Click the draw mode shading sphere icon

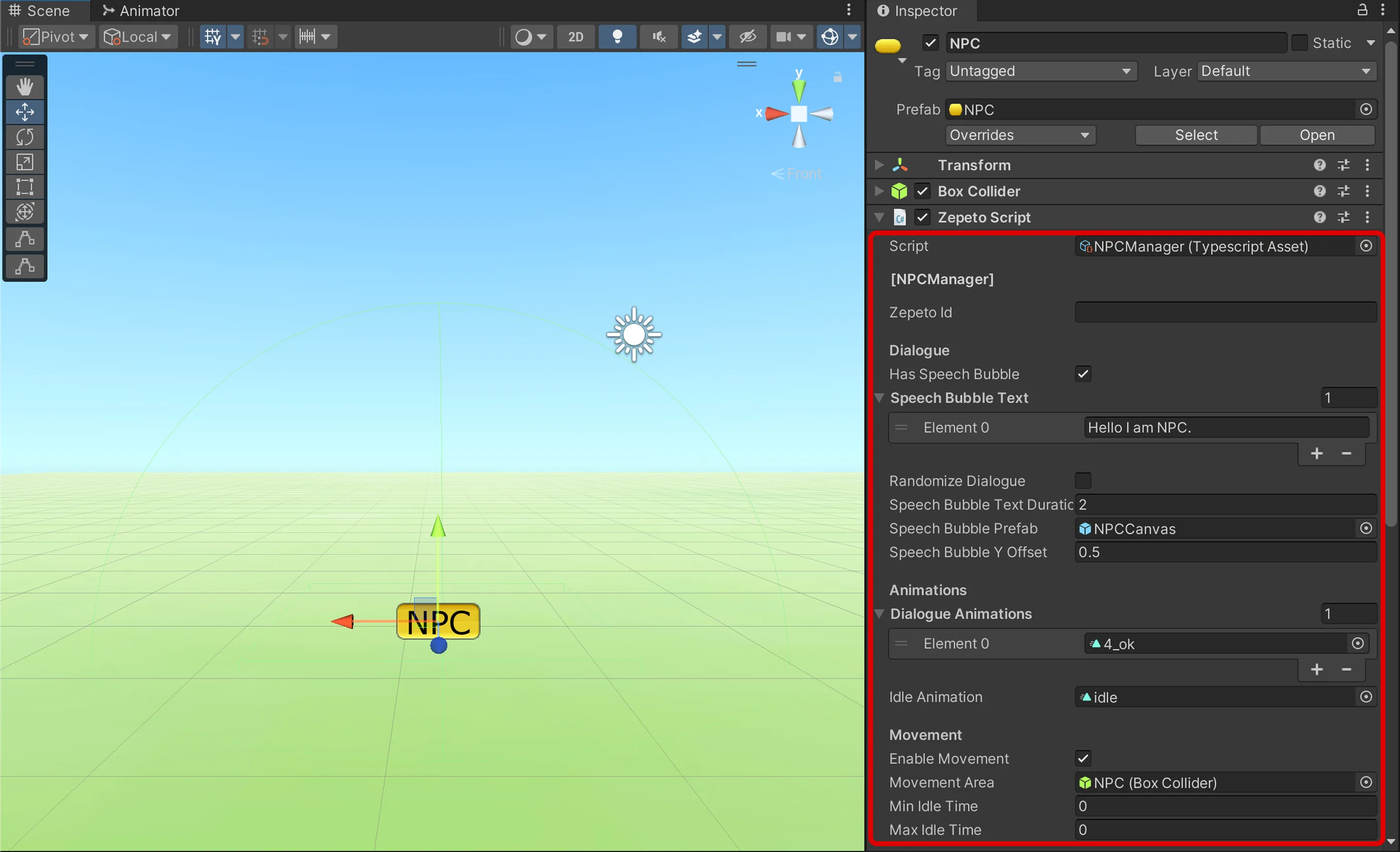(x=523, y=37)
